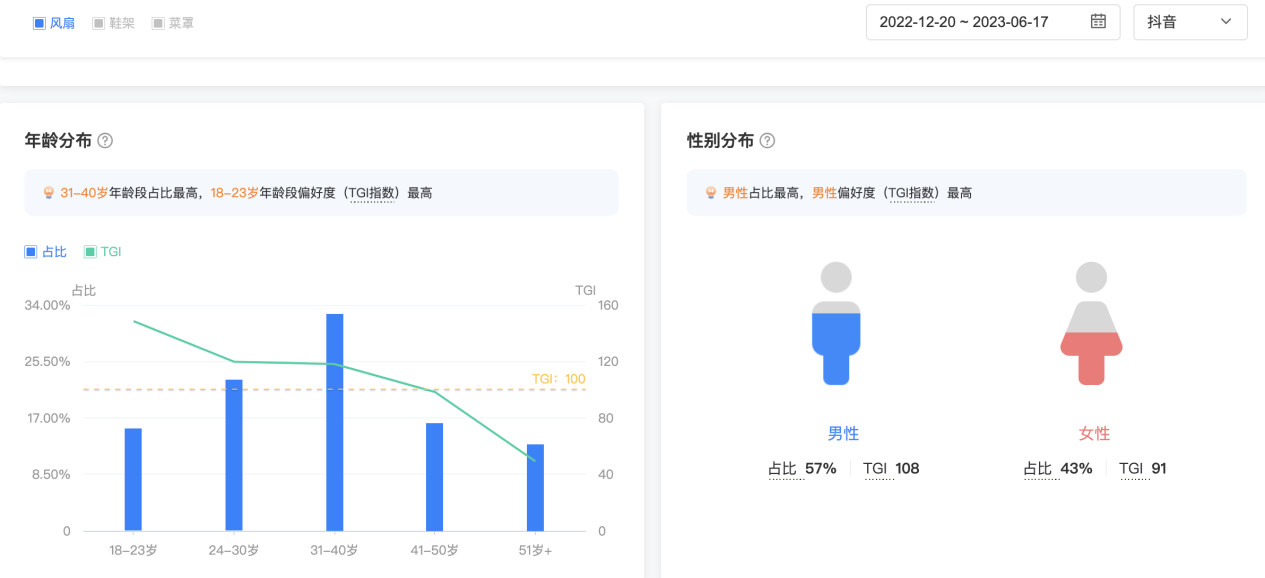Screen dimensions: 1265x578
Task: Click lightbulb icon in age insight banner
Action: (x=48, y=193)
